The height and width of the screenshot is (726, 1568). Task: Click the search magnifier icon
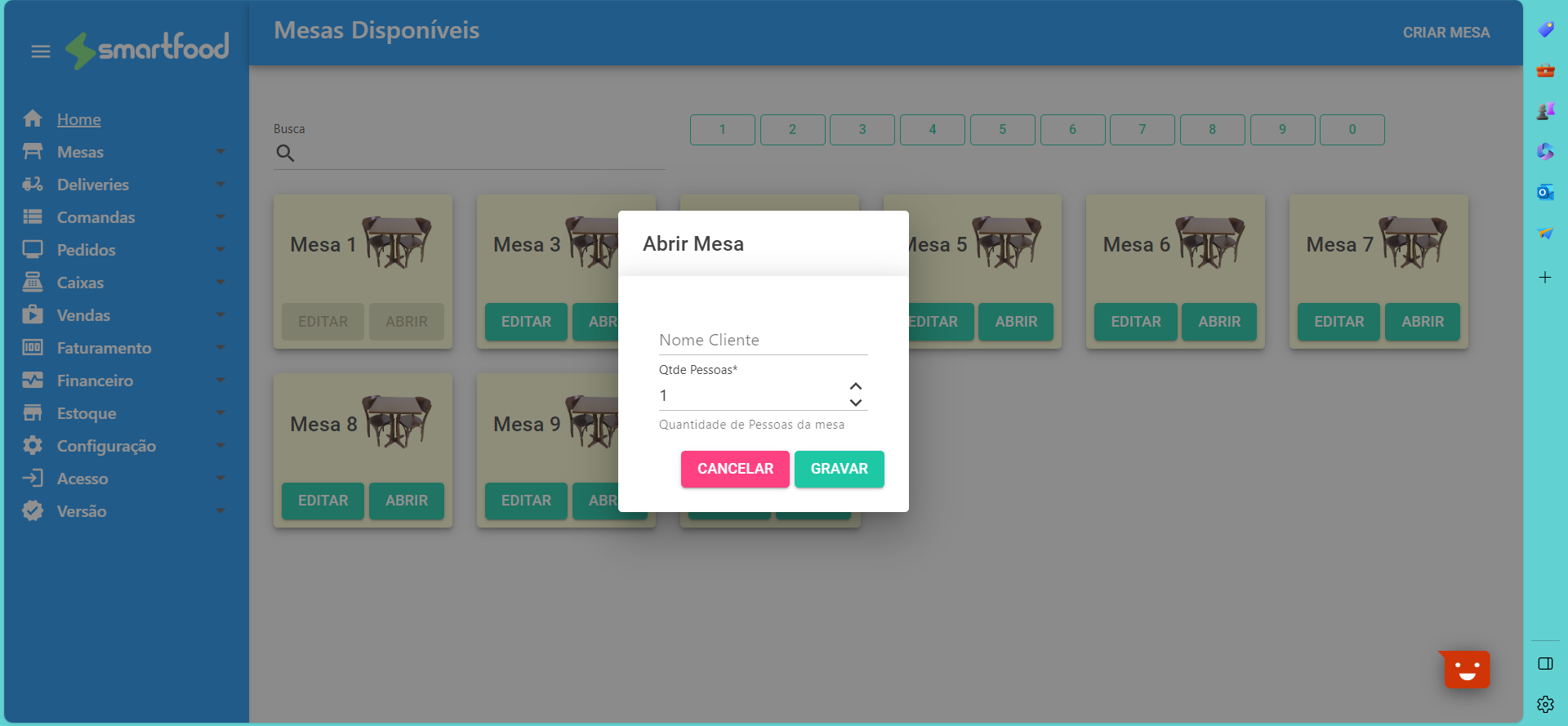point(285,153)
